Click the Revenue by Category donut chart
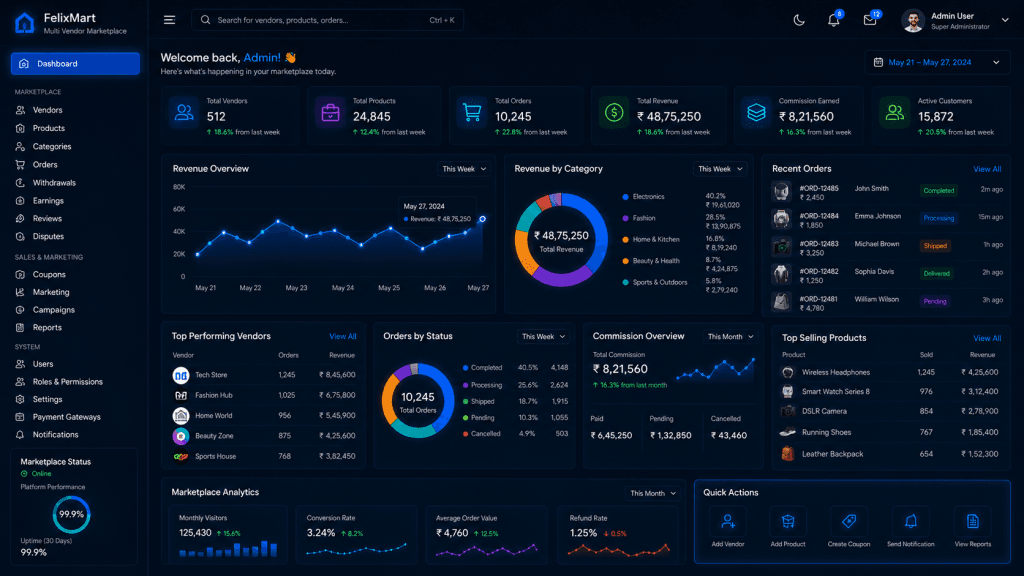 561,240
